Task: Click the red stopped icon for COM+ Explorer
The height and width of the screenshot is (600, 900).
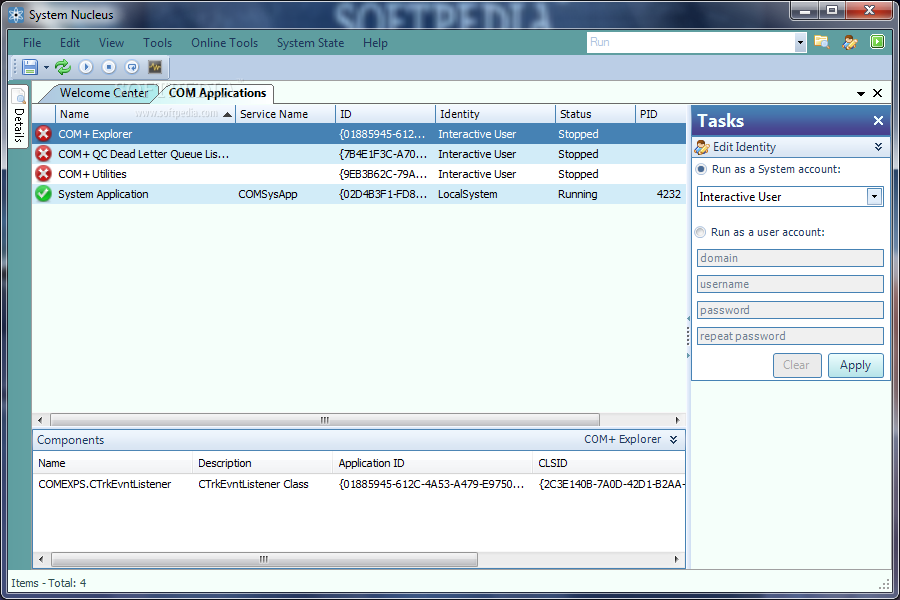Action: coord(43,134)
